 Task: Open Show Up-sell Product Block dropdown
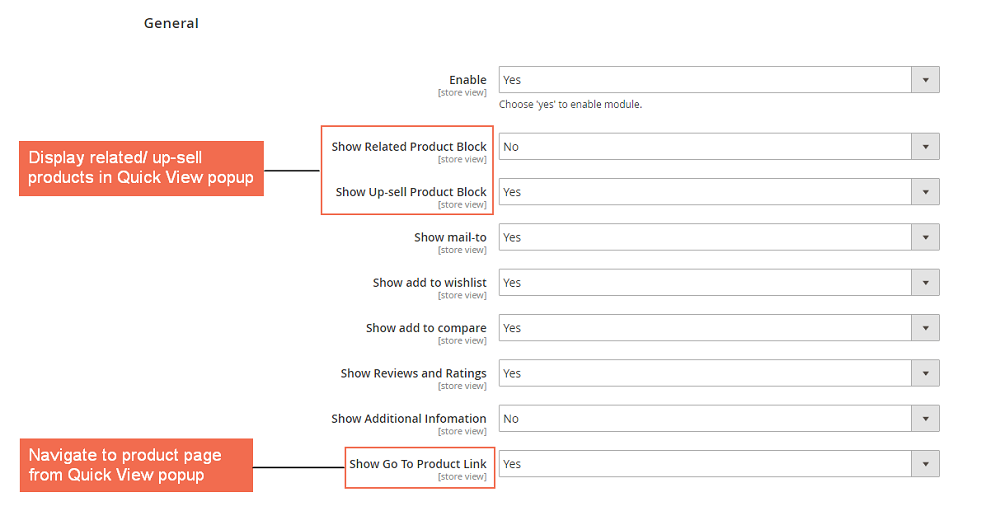(705, 192)
